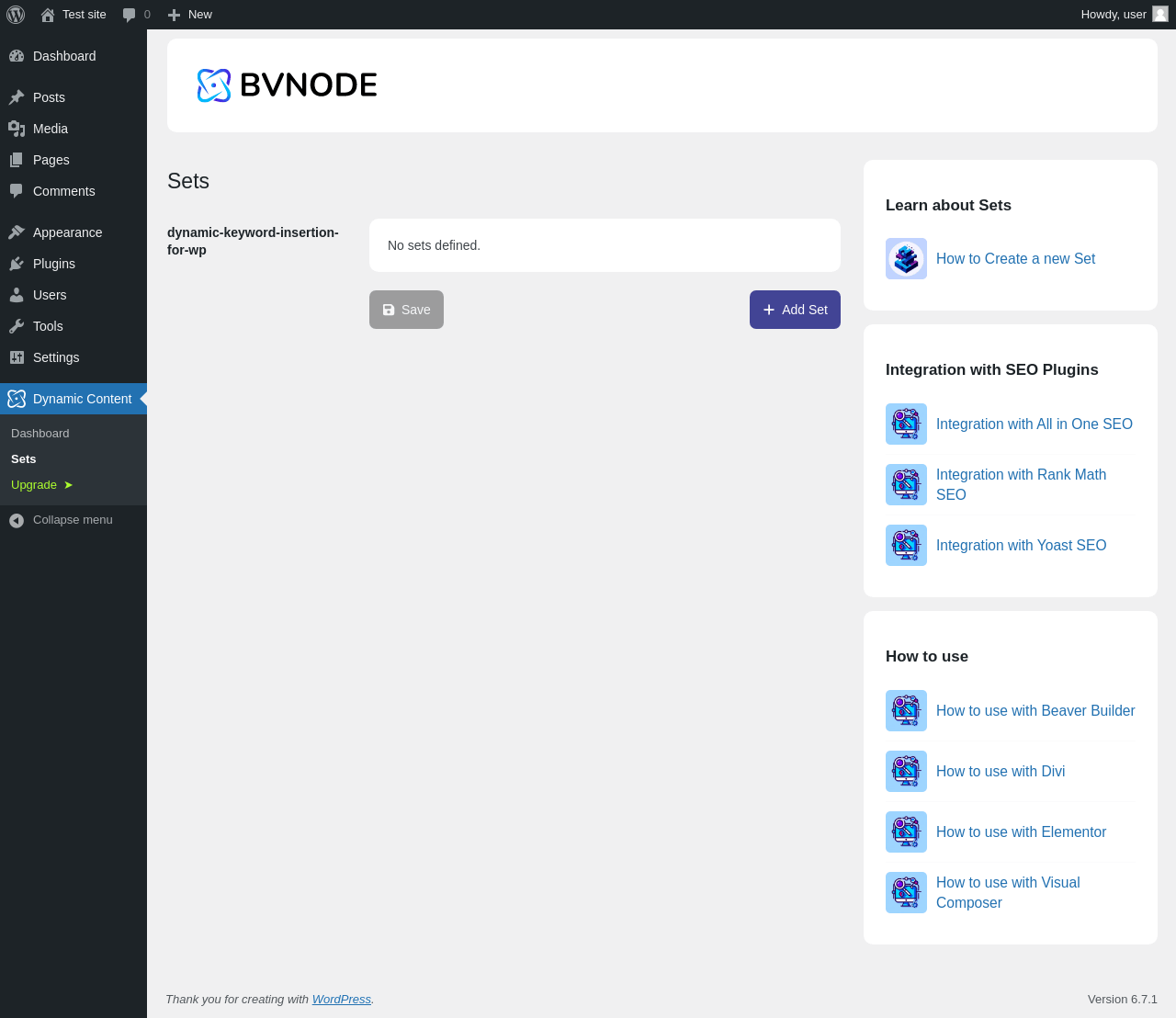Click the Test site text in the admin bar
This screenshot has width=1176, height=1018.
coord(85,15)
